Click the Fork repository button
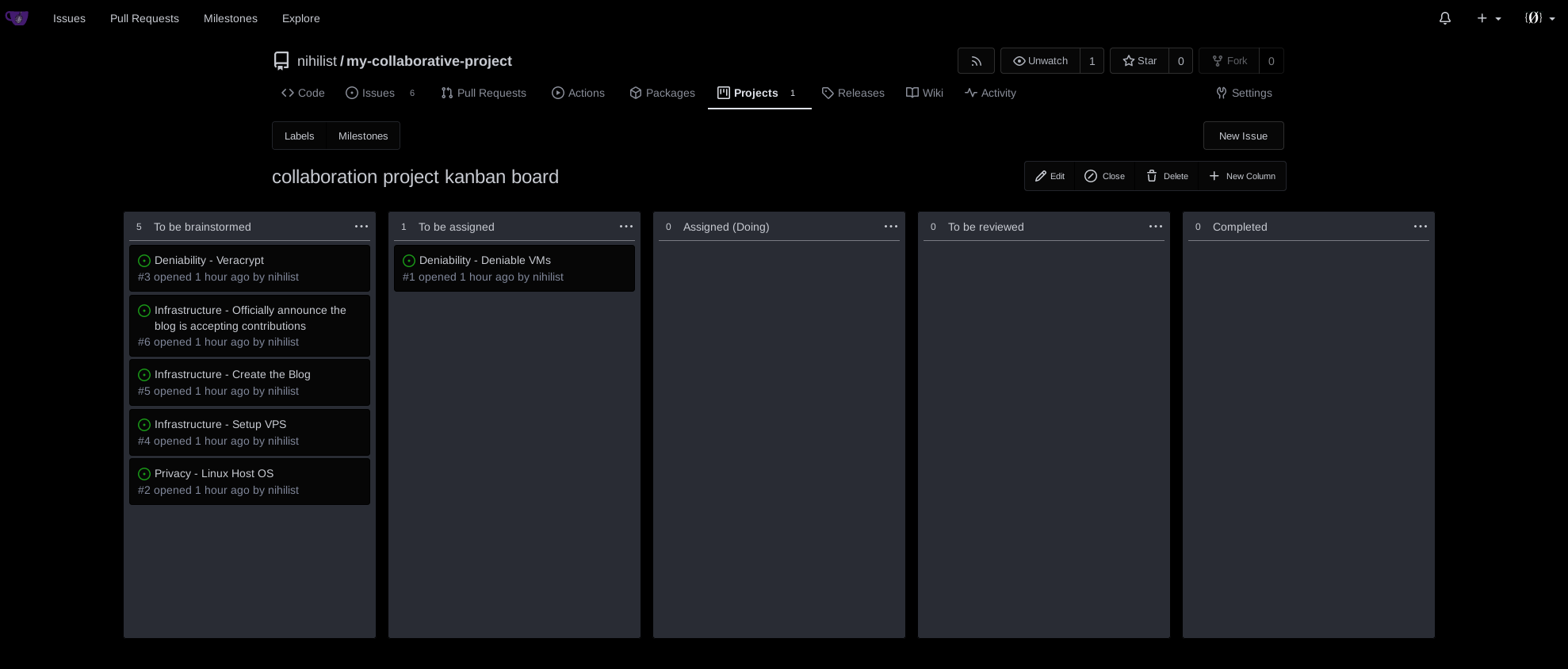Image resolution: width=1568 pixels, height=669 pixels. (1229, 61)
